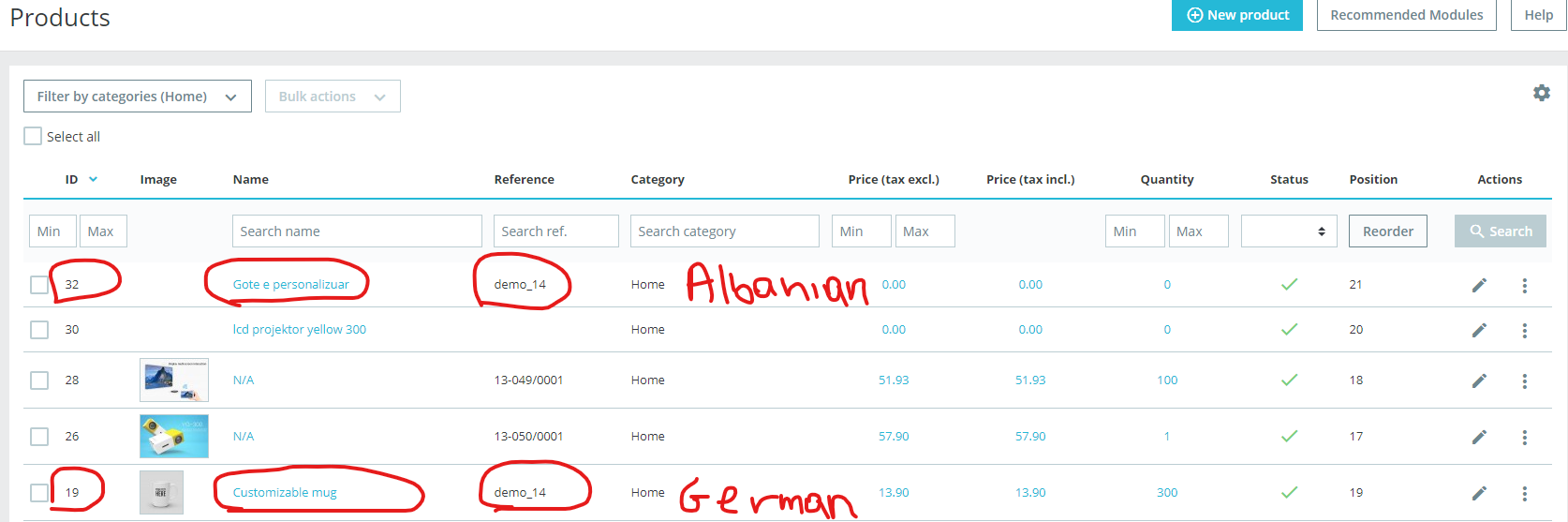The image size is (1568, 522).
Task: Click the Search name input field
Action: [357, 231]
